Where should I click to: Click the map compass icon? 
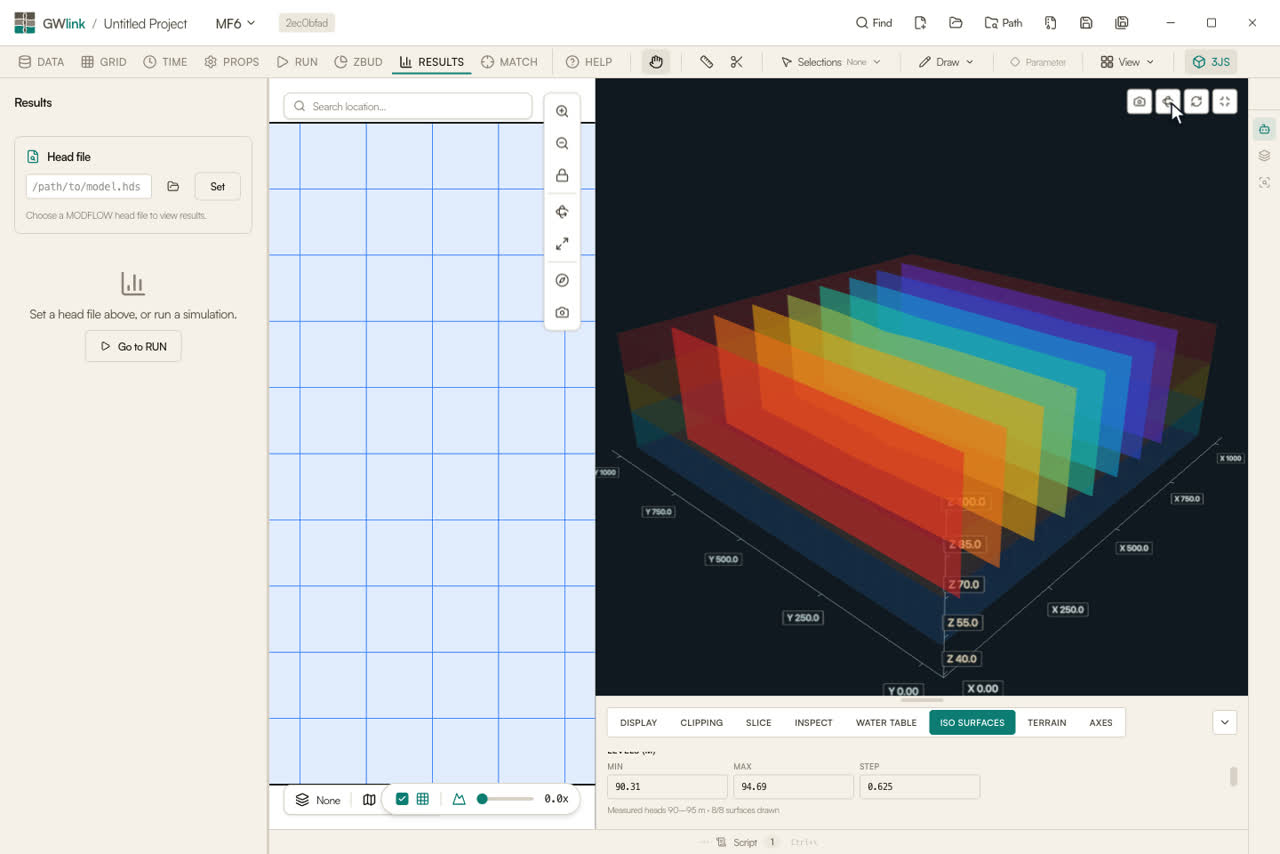click(562, 281)
